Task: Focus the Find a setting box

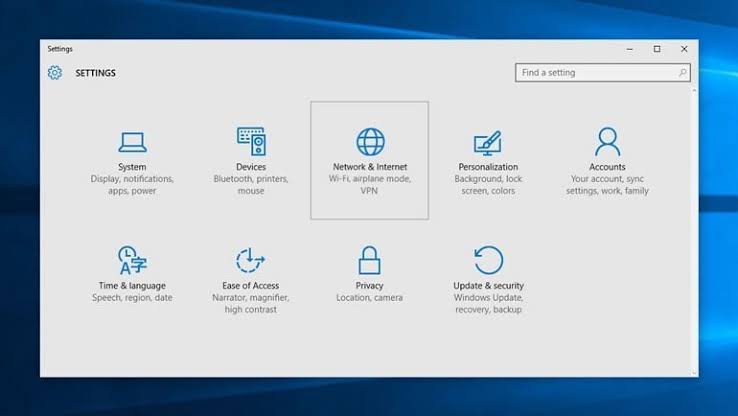Action: click(x=602, y=72)
